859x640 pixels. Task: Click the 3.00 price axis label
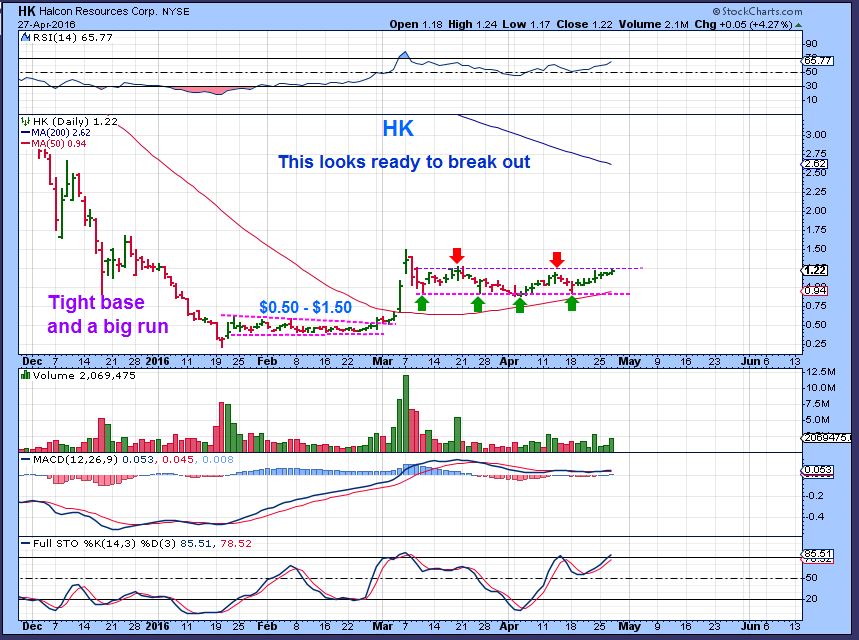816,135
